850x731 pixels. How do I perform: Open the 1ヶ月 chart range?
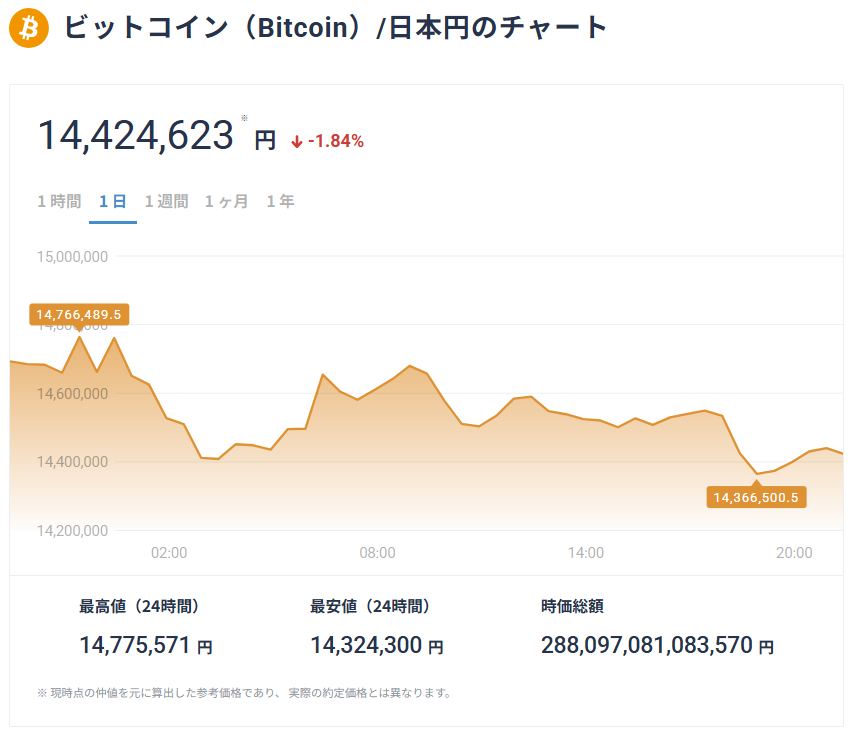[x=227, y=201]
